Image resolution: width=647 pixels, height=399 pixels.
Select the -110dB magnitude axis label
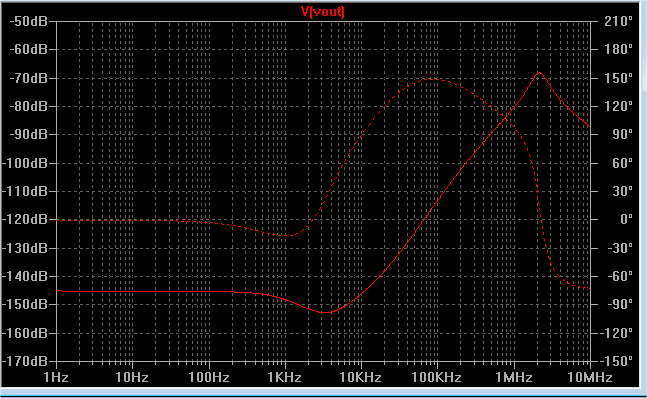coord(25,191)
